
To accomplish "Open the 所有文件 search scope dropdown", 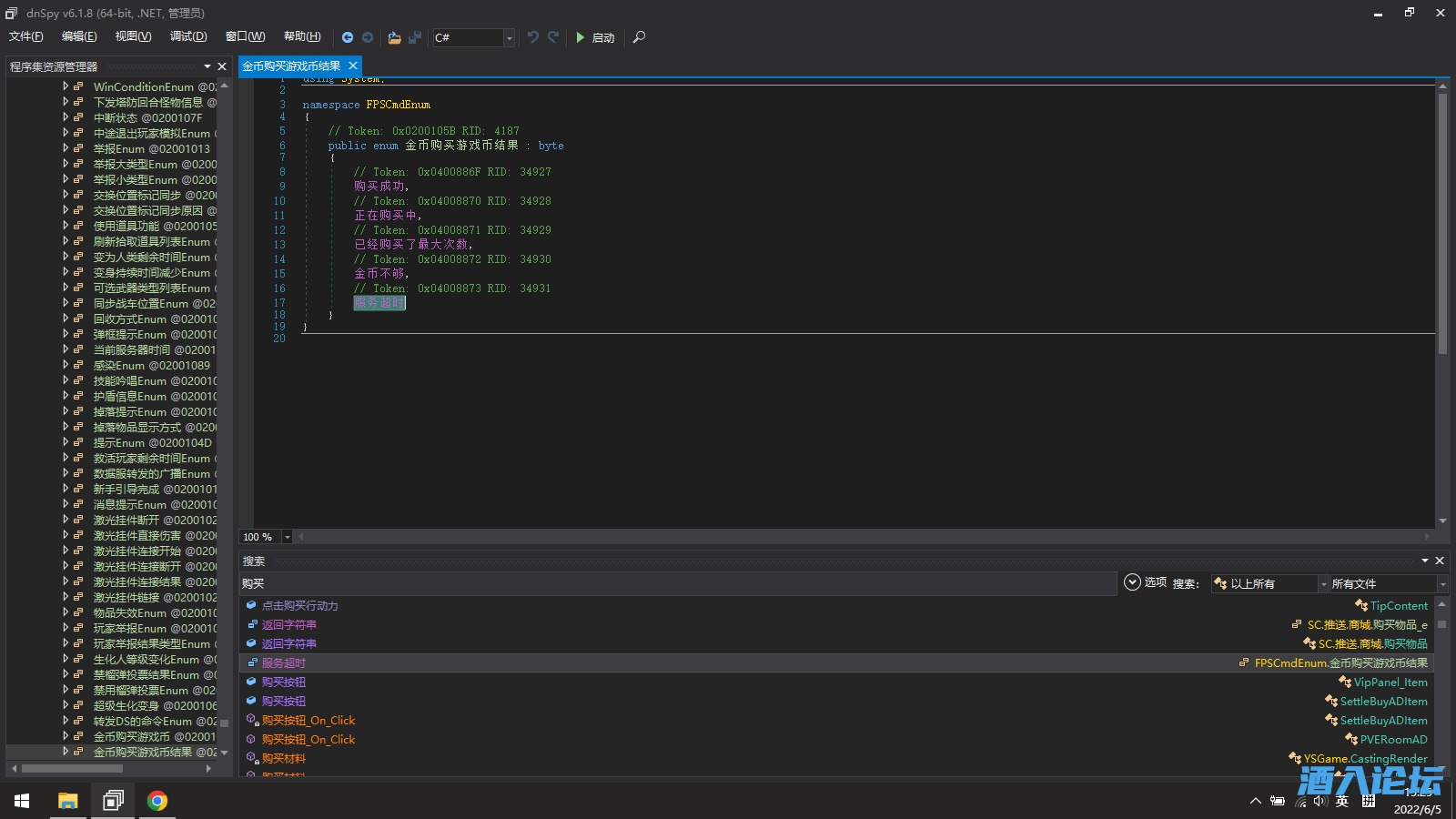I will [x=1441, y=584].
